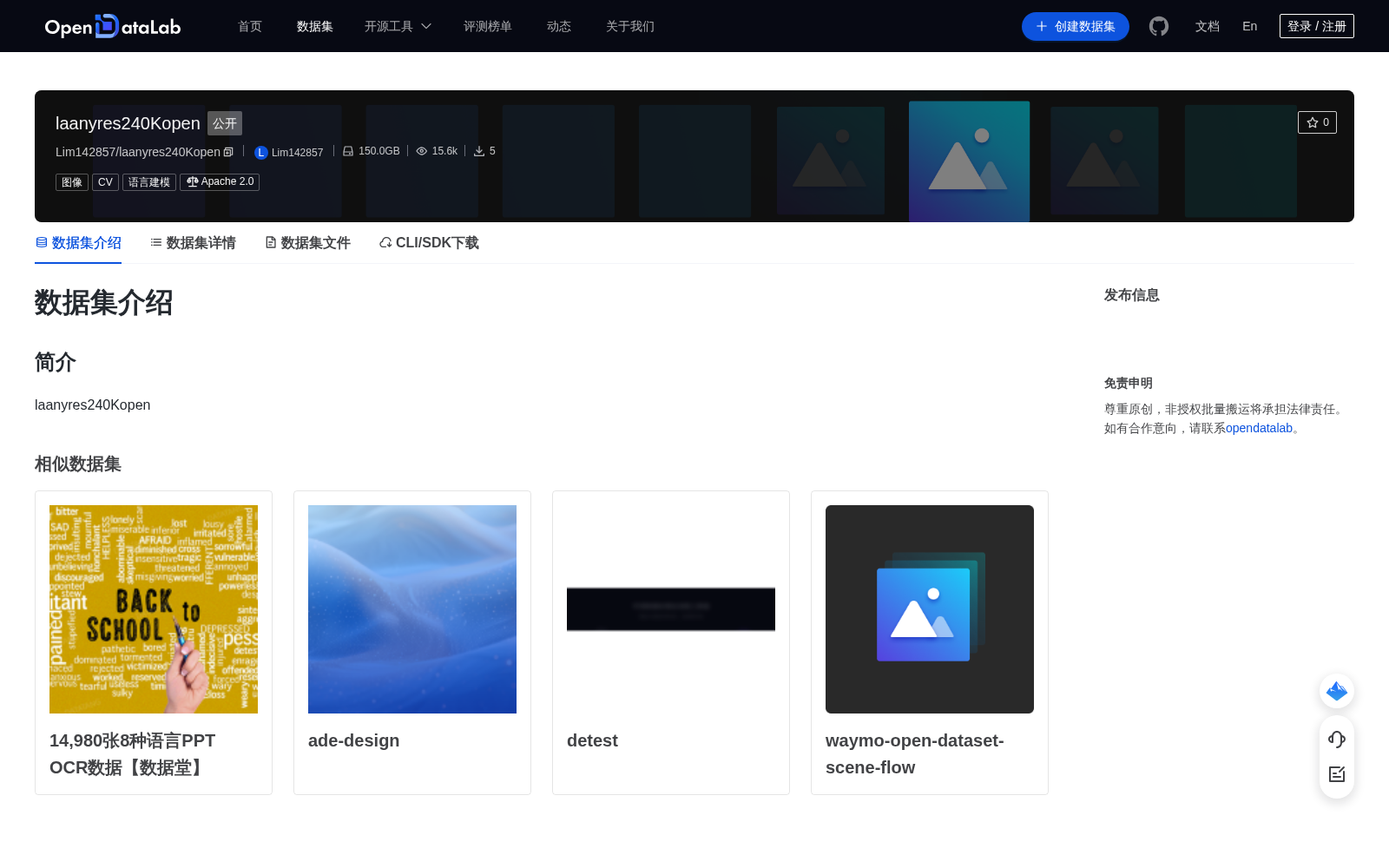Click the OpenDataLab logo
This screenshot has width=1389, height=868.
click(x=113, y=26)
